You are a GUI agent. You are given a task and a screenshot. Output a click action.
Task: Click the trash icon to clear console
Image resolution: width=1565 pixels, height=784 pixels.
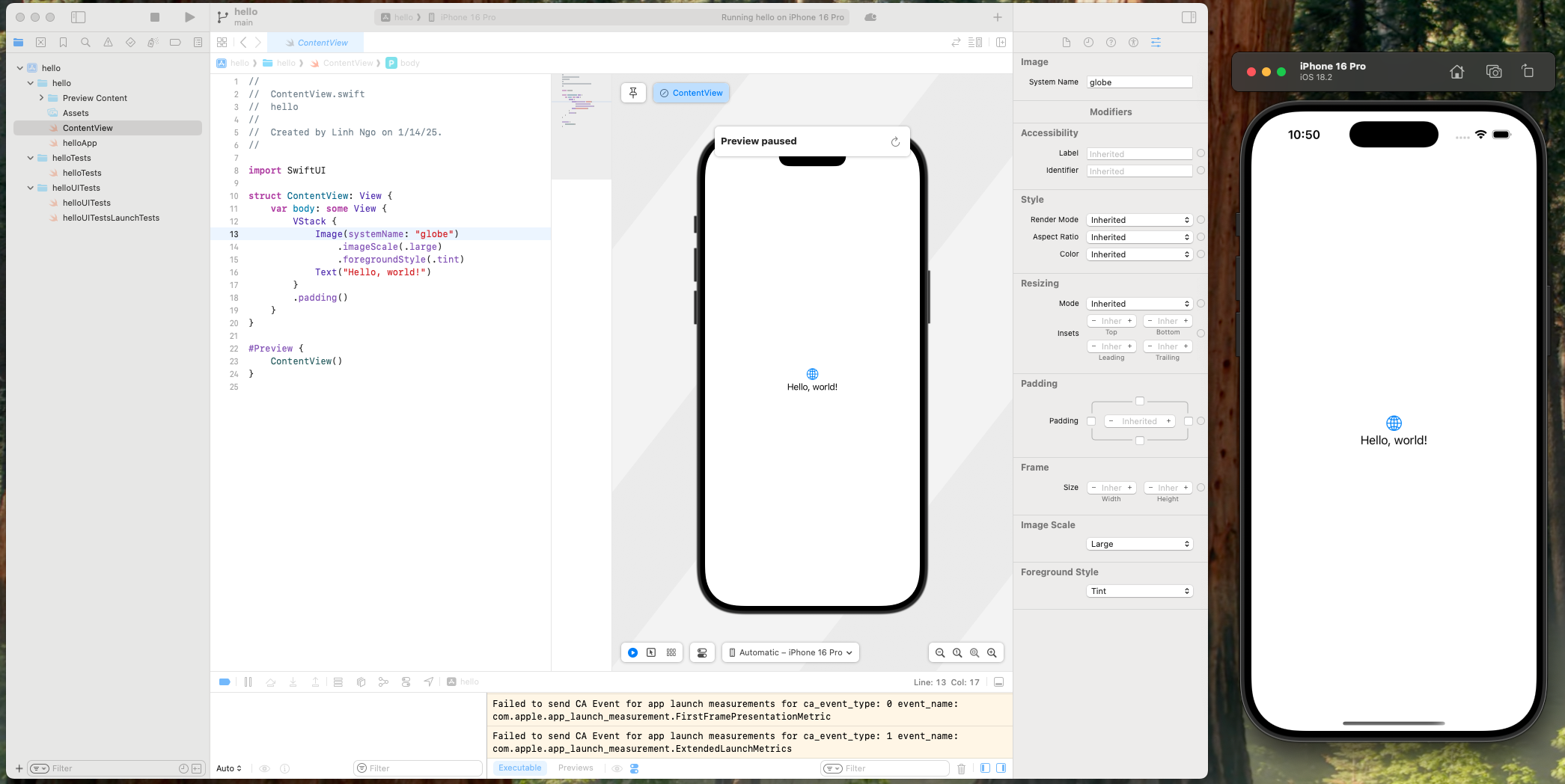coord(962,768)
